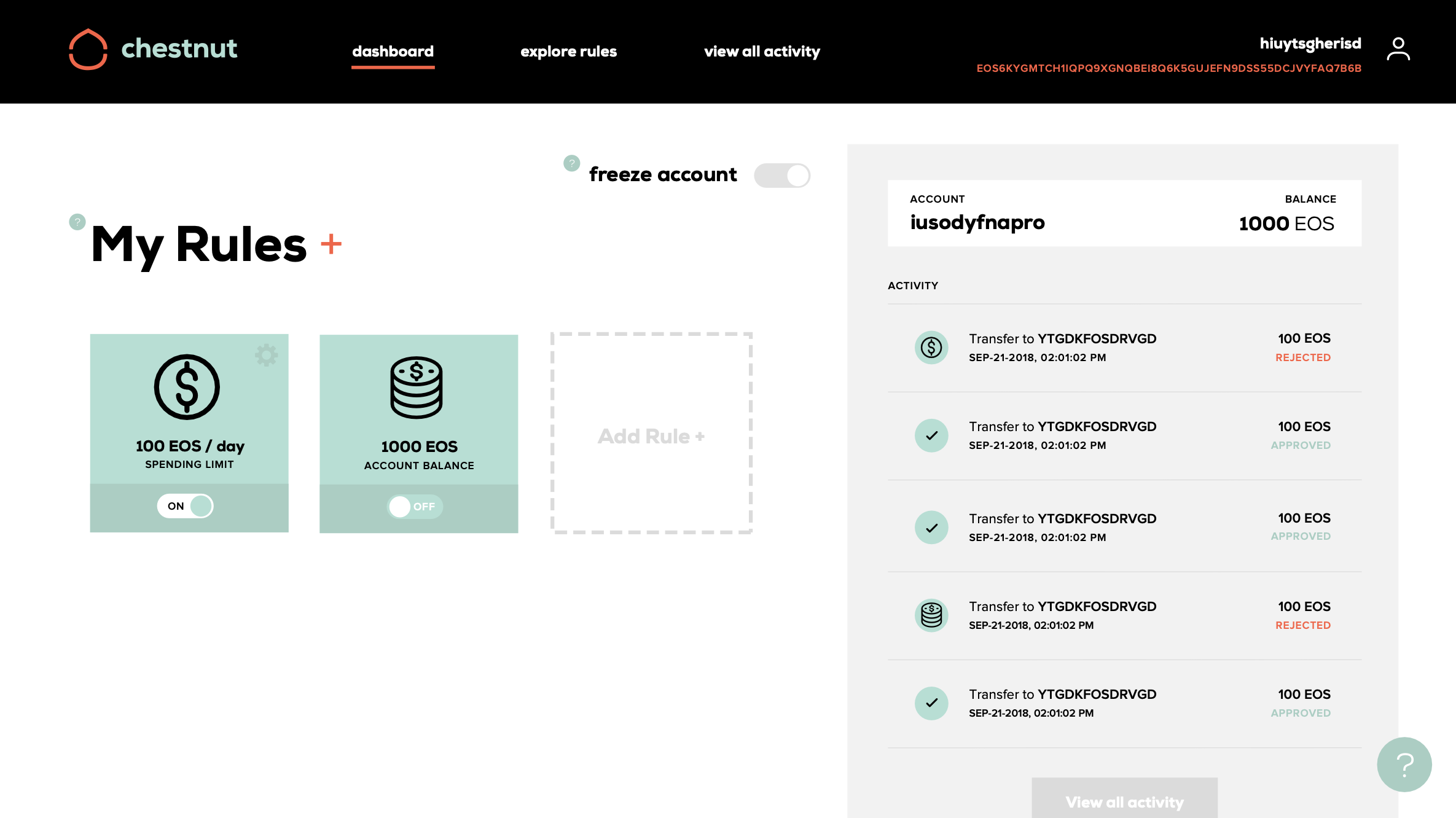The width and height of the screenshot is (1456, 818).
Task: Open the user profile icon
Action: click(x=1398, y=49)
